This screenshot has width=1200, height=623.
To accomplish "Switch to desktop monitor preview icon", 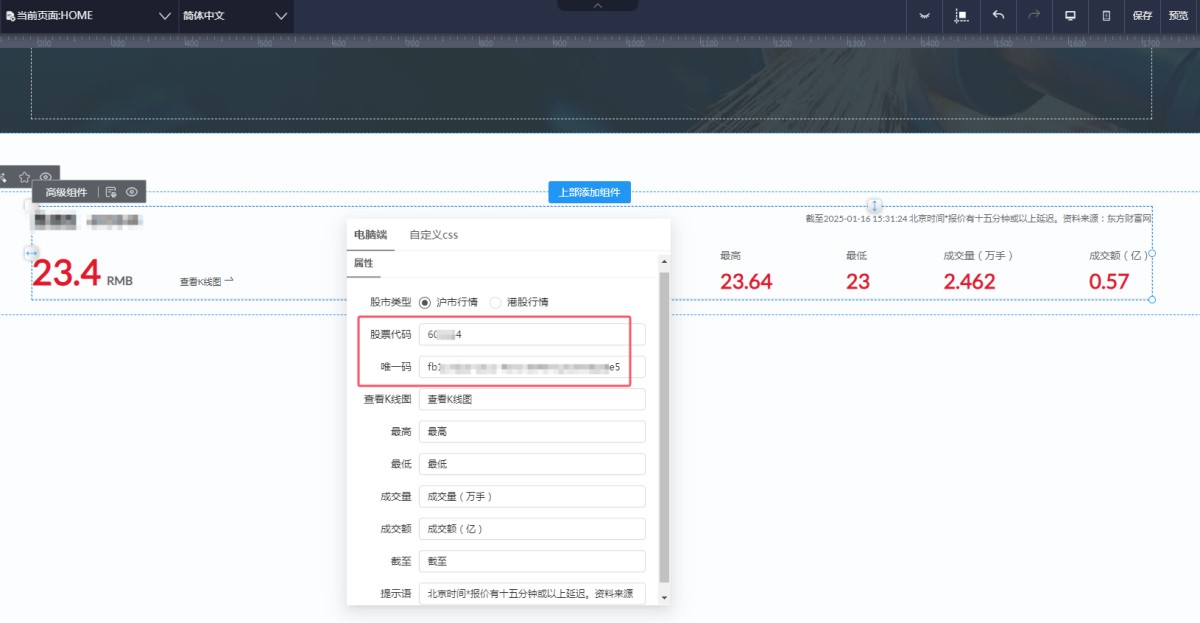I will (1070, 16).
